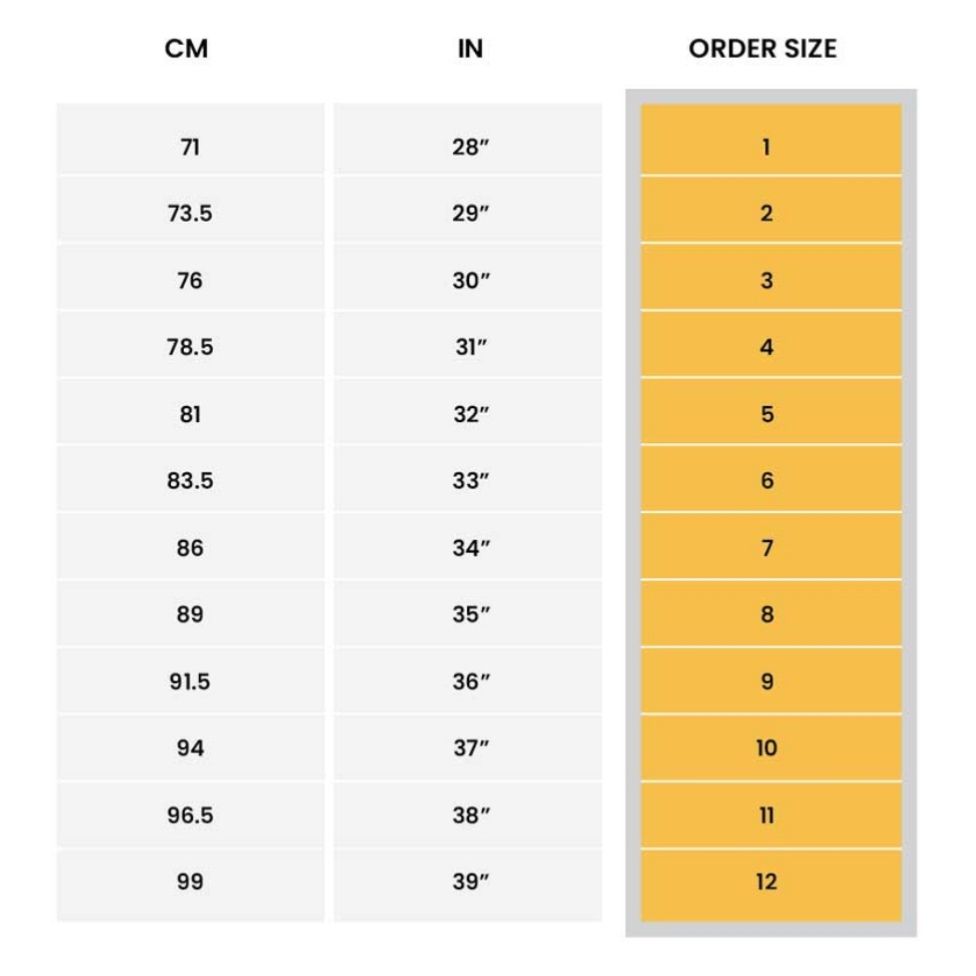Select order size 5 cell
The width and height of the screenshot is (976, 976).
click(767, 414)
